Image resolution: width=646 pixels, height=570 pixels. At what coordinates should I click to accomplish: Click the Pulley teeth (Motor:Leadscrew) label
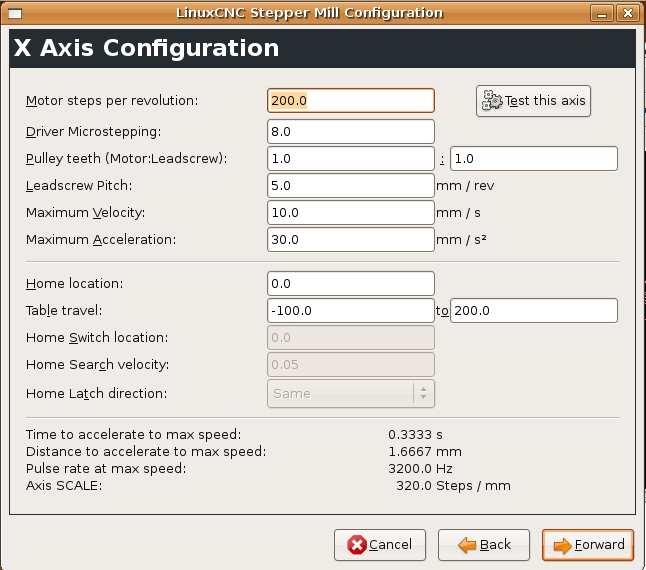126,159
